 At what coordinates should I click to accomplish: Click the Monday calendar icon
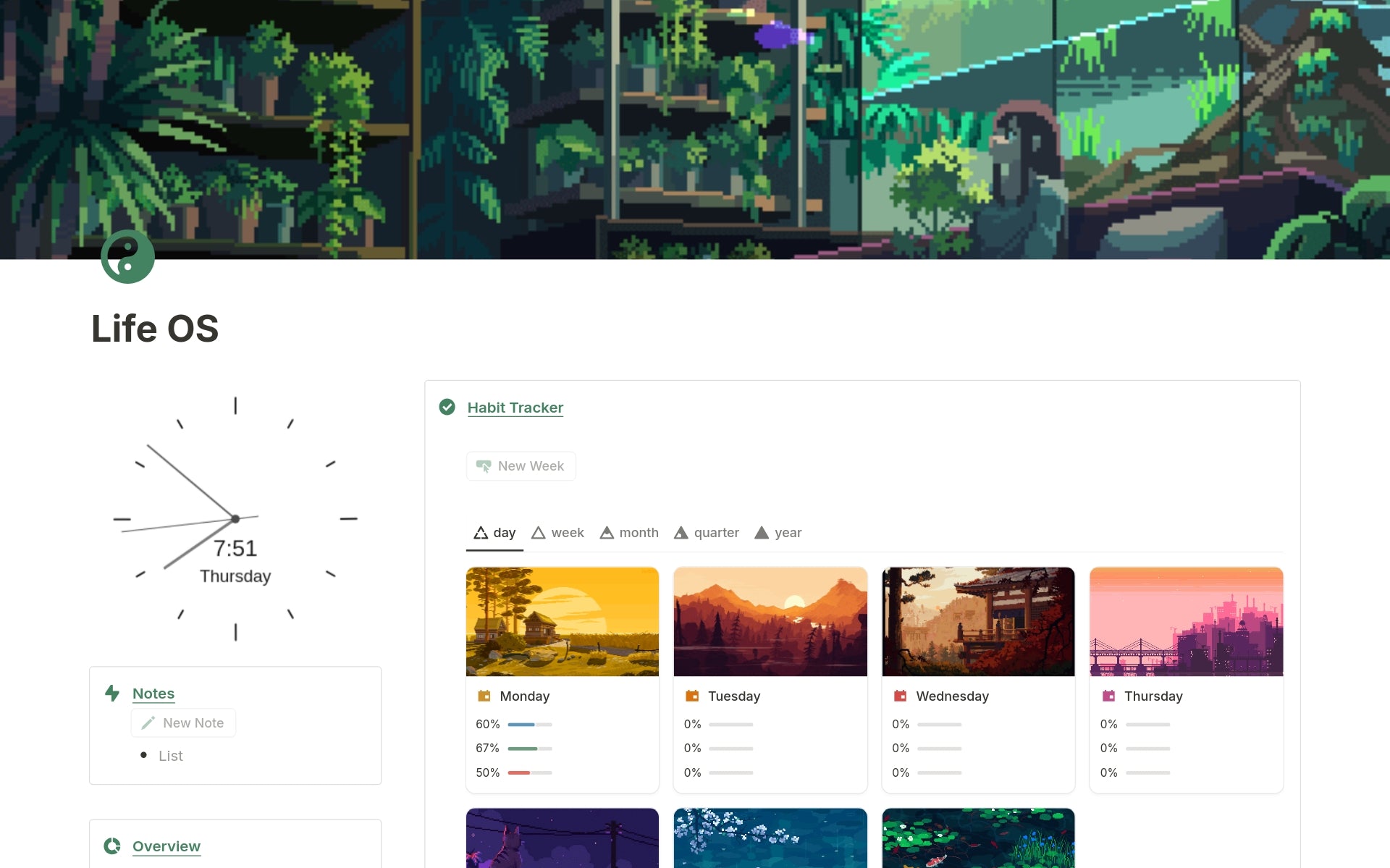(484, 696)
